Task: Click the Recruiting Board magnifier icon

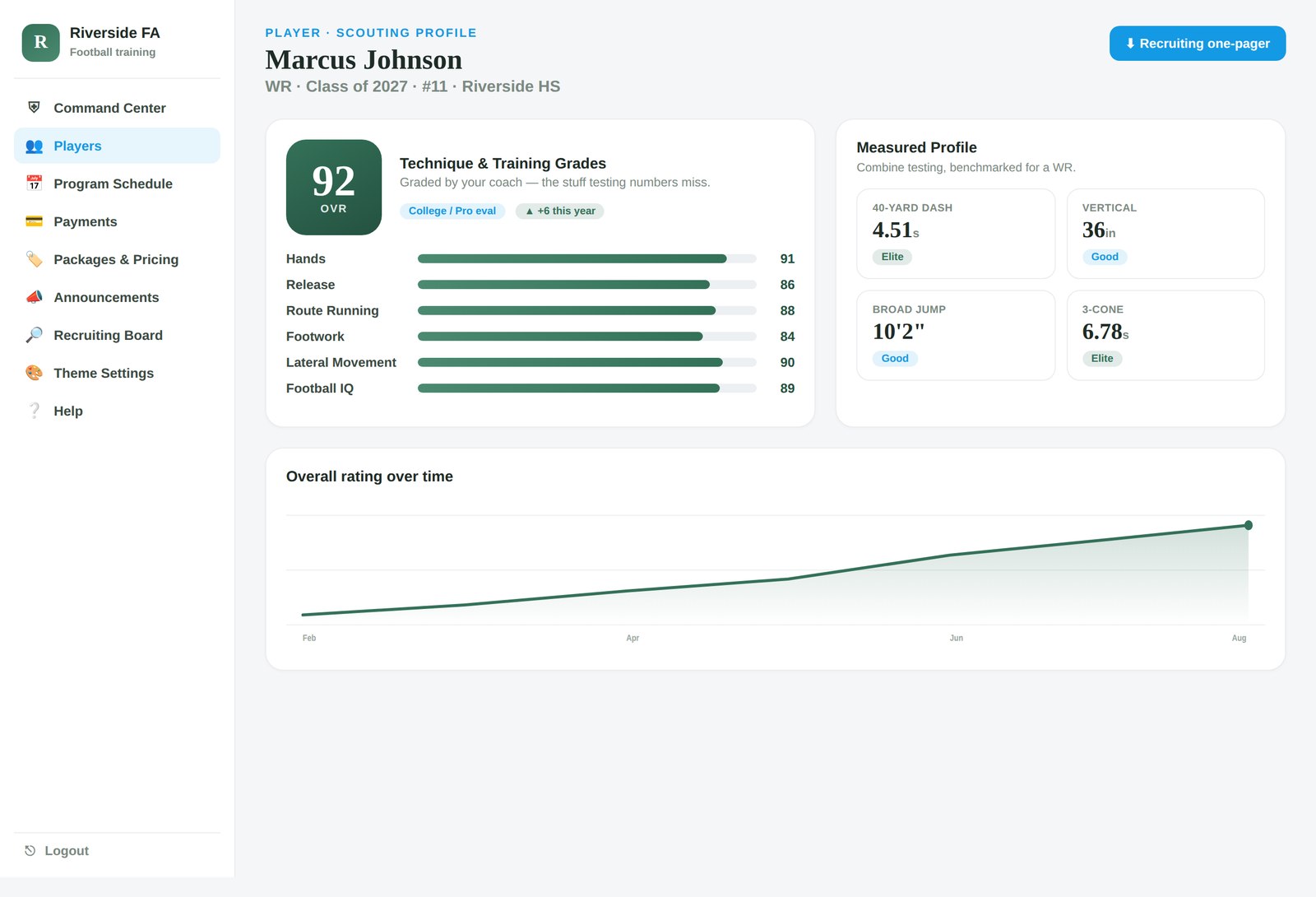Action: pyautogui.click(x=34, y=335)
